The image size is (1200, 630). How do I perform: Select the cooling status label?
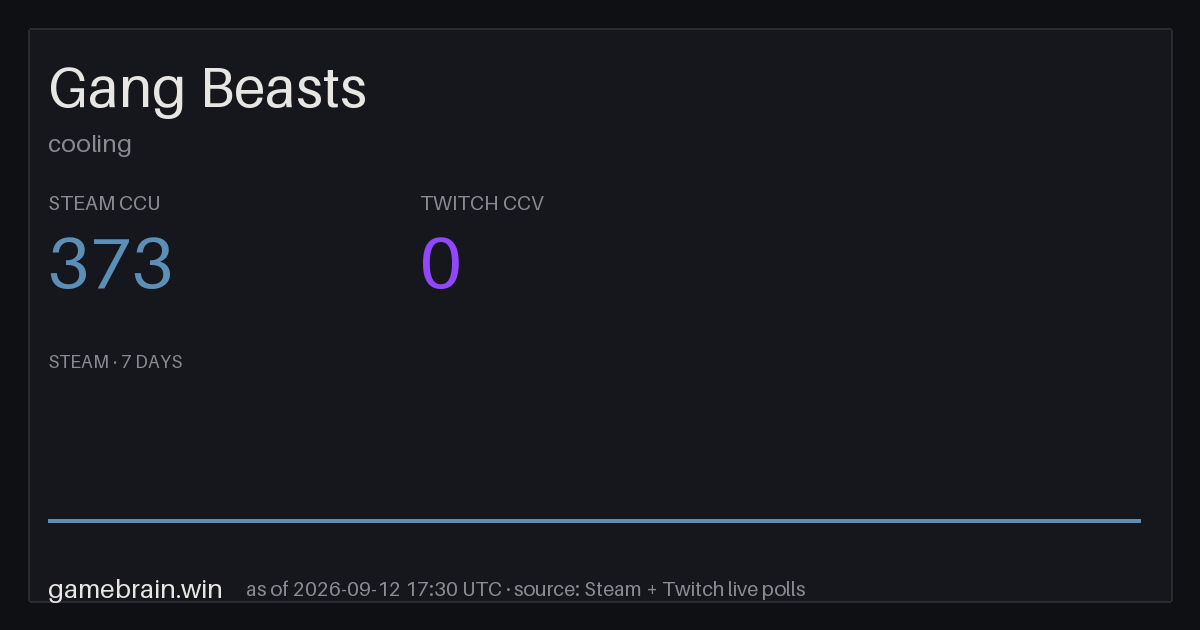(90, 144)
